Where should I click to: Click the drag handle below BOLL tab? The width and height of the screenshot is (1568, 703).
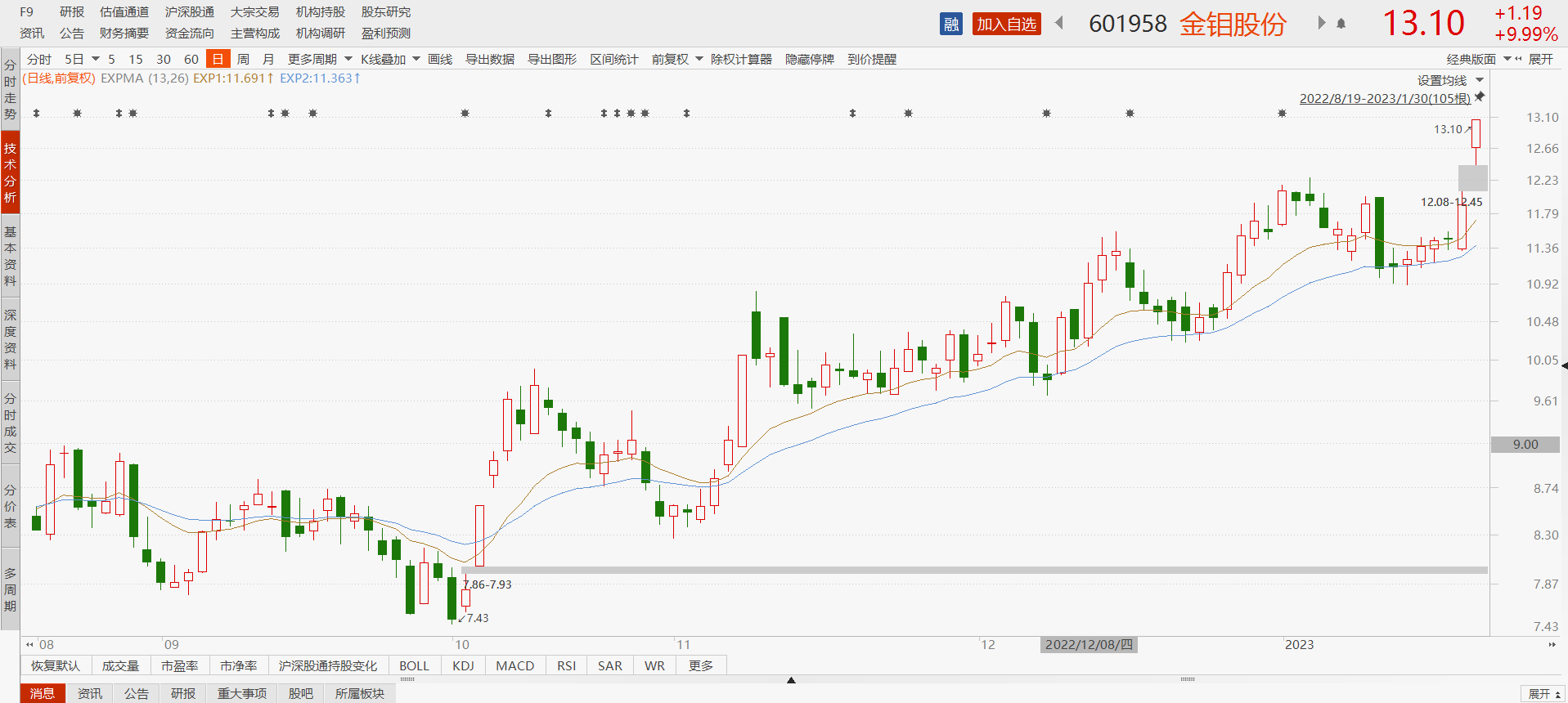(407, 678)
